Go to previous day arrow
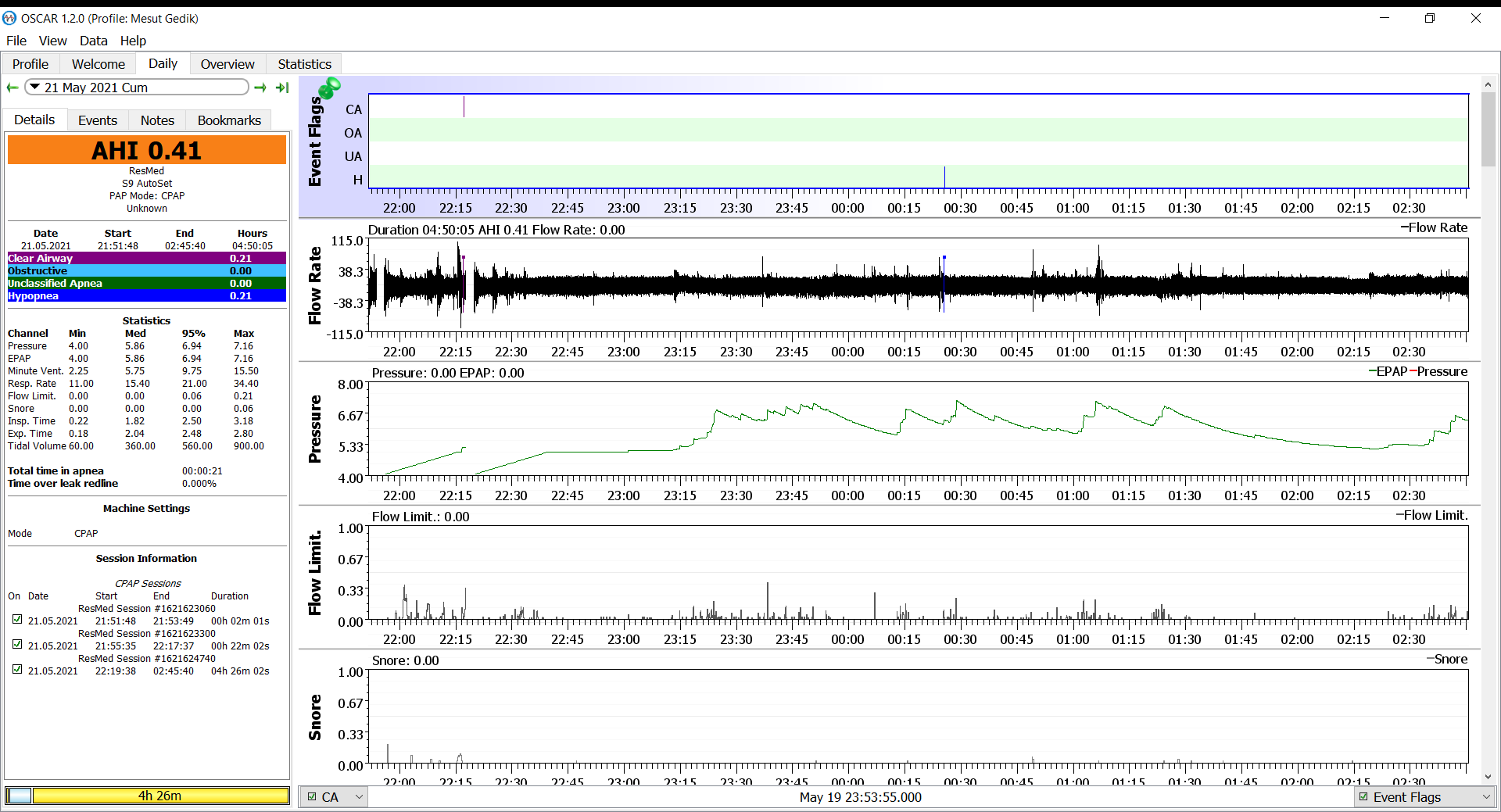Image resolution: width=1501 pixels, height=812 pixels. [12, 88]
